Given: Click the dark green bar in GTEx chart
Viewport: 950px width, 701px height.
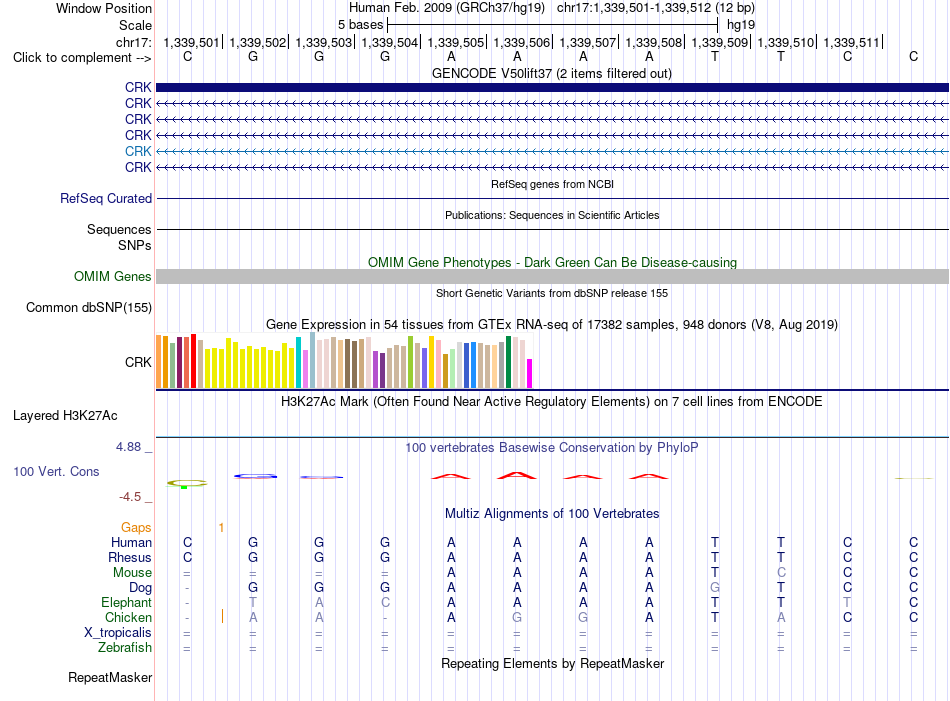Looking at the screenshot, I should 509,362.
